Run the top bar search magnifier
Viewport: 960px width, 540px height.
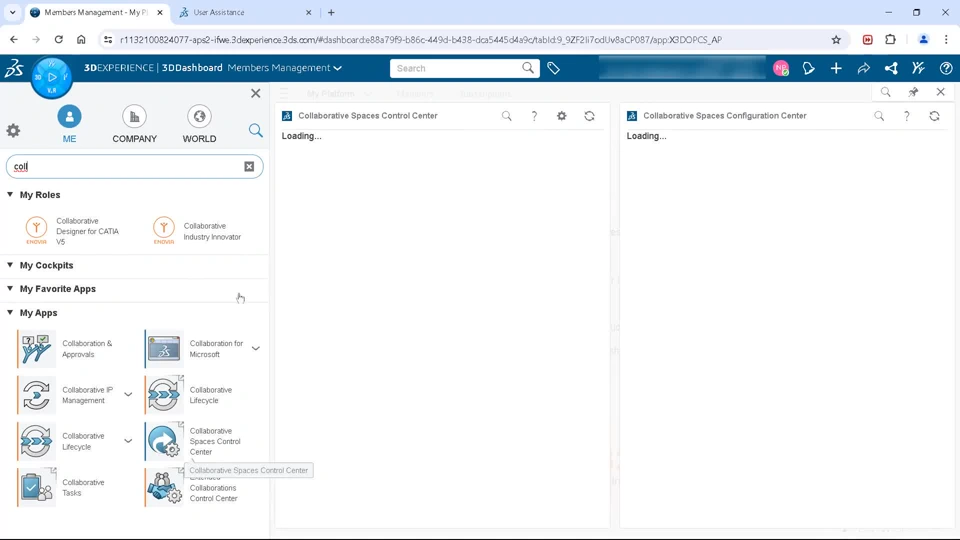click(x=528, y=68)
